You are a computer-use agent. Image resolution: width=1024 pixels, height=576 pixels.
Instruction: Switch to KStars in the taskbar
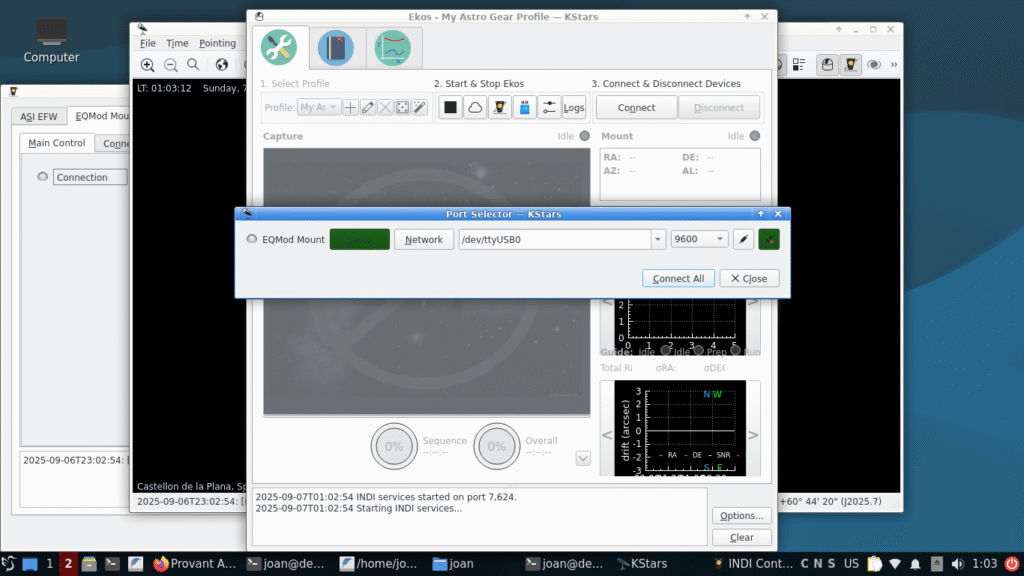(647, 564)
